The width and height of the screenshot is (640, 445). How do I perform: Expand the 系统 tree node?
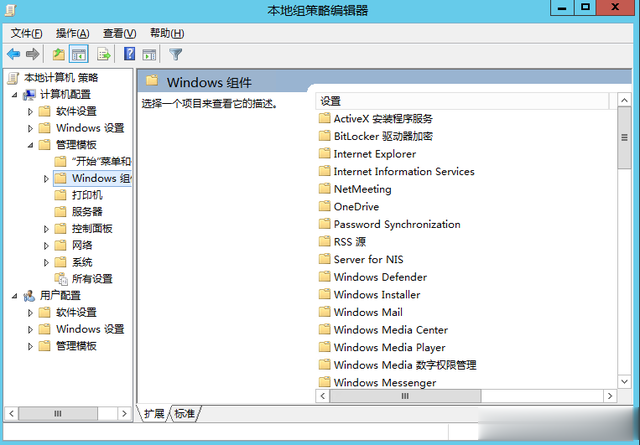pyautogui.click(x=46, y=263)
